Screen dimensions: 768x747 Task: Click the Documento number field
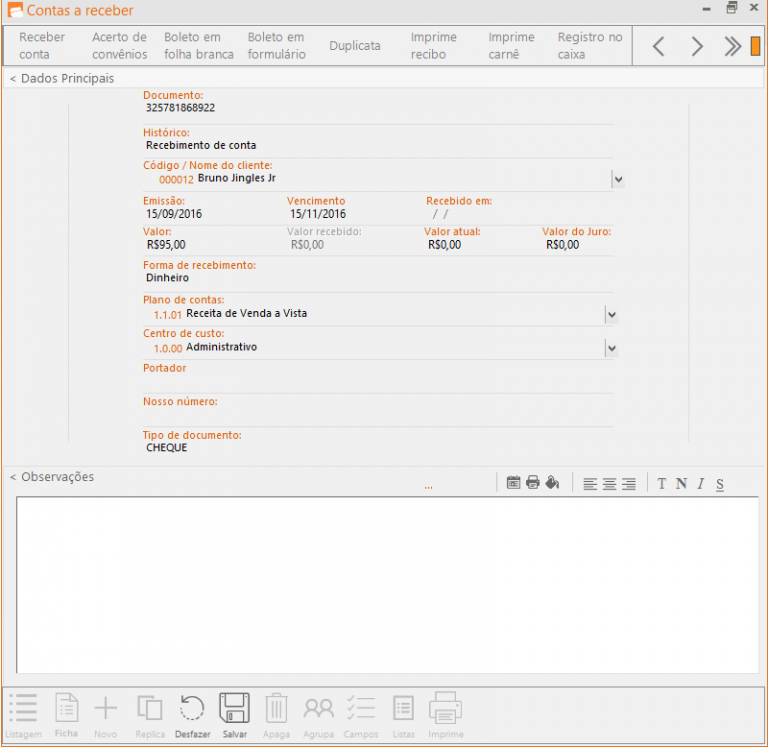[378, 108]
